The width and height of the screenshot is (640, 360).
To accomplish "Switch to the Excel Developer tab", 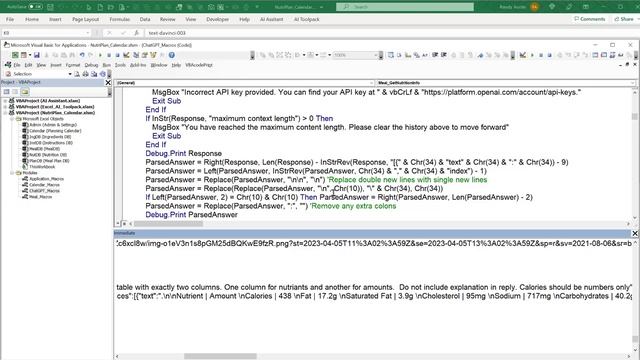I will pyautogui.click(x=218, y=19).
